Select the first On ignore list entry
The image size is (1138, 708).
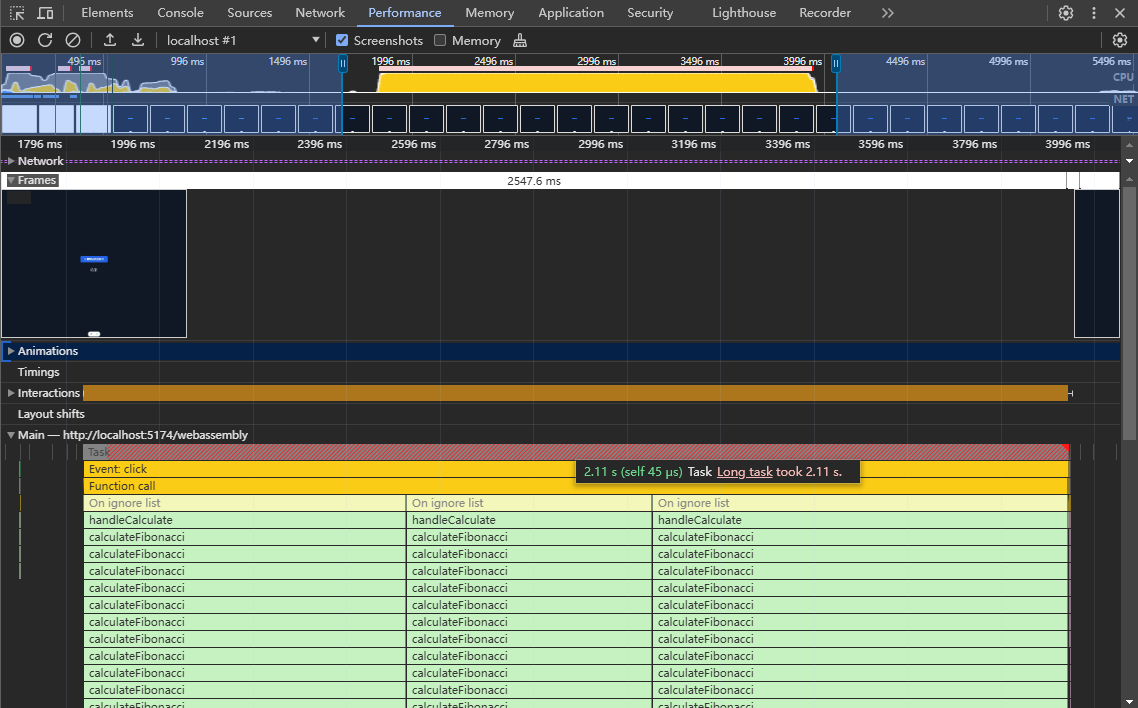tap(245, 503)
